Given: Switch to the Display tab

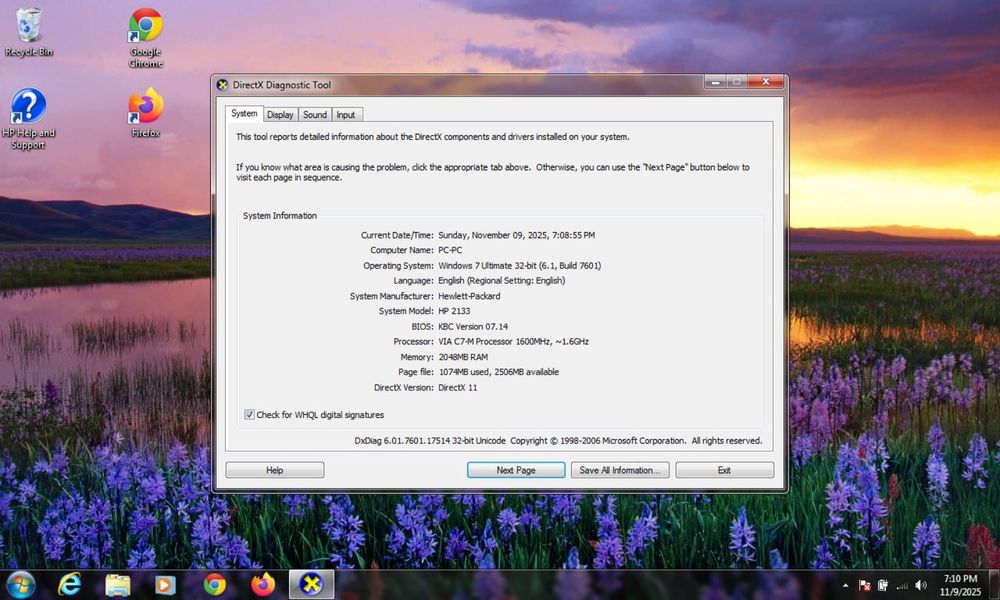Looking at the screenshot, I should 280,115.
